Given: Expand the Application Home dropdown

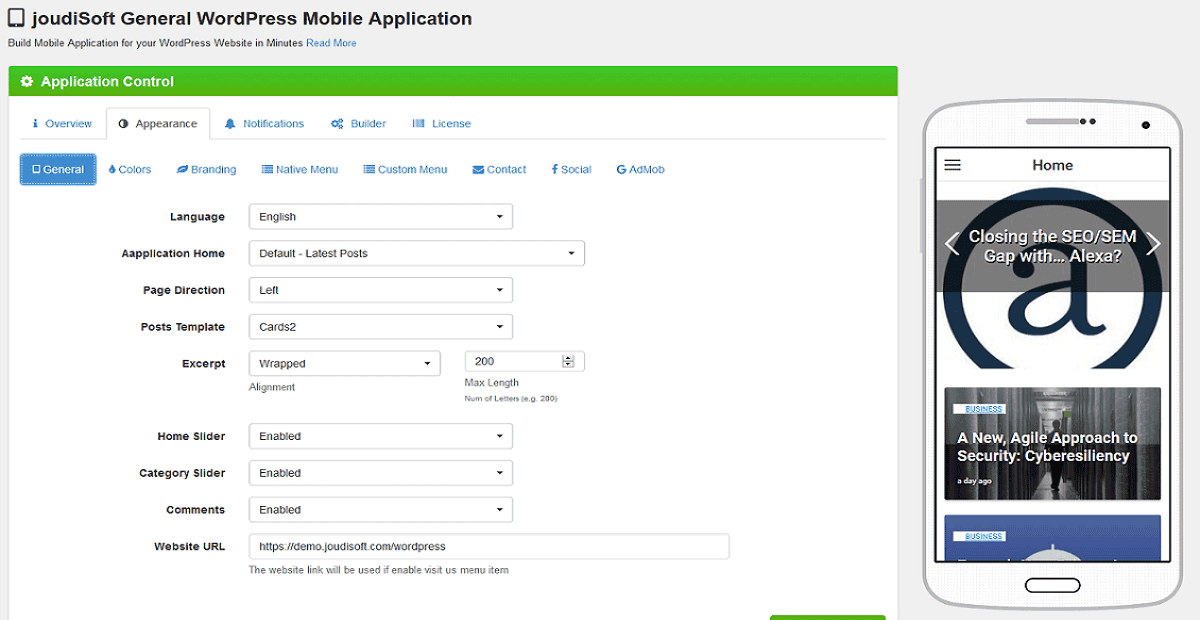Looking at the screenshot, I should (416, 254).
